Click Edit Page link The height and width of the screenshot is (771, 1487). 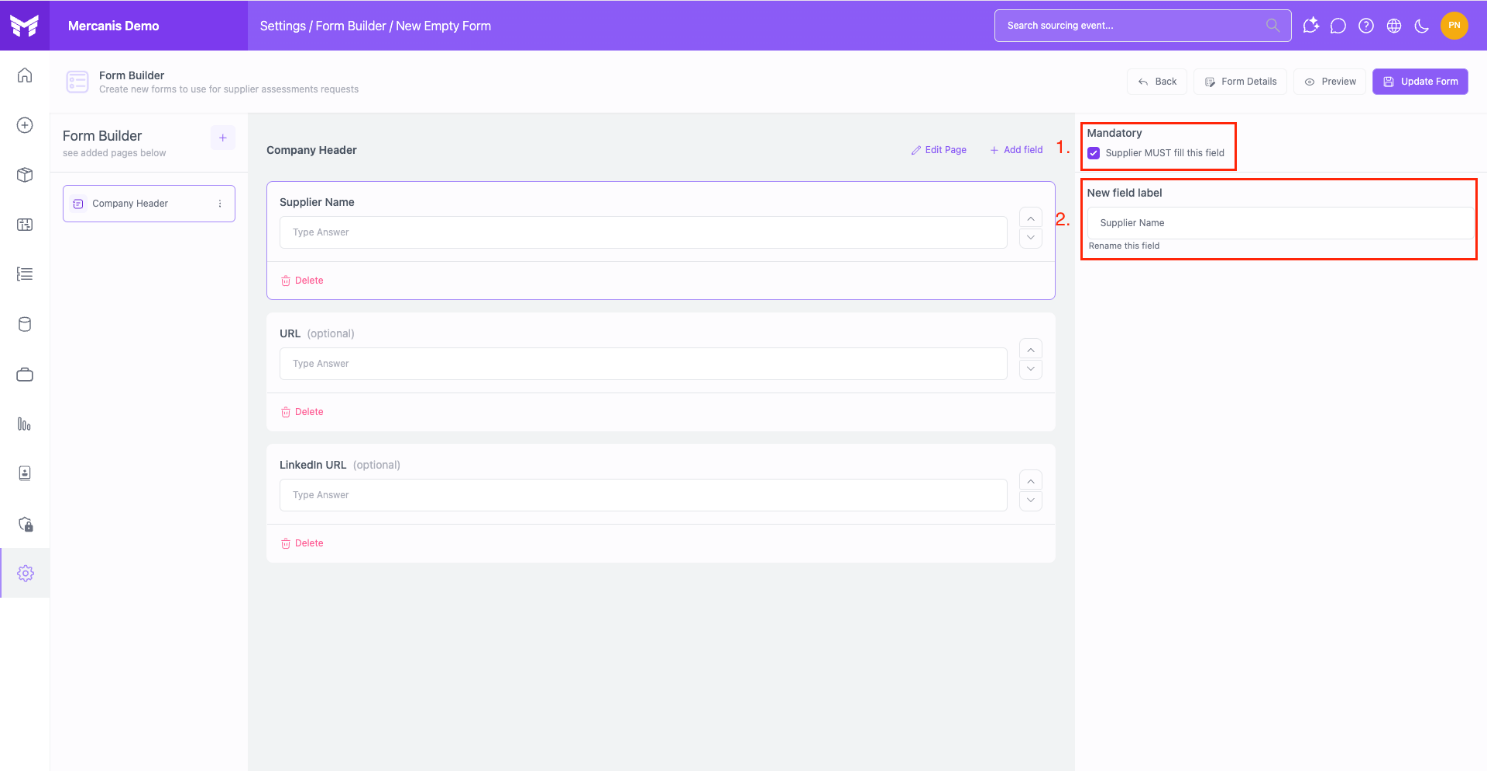pos(939,150)
